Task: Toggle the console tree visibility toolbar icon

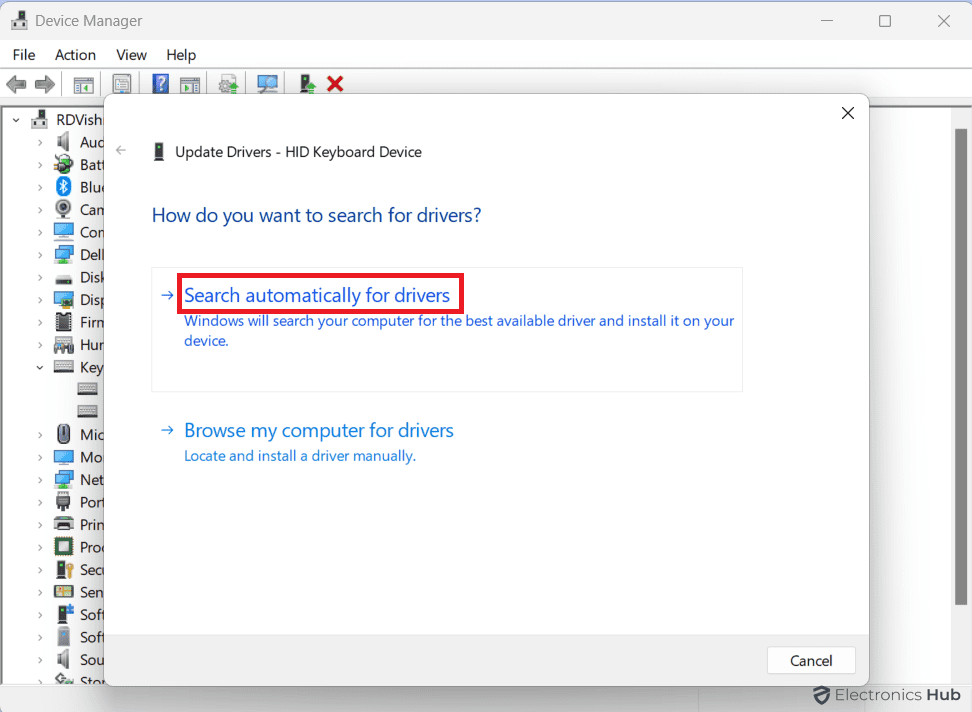Action: pyautogui.click(x=84, y=84)
